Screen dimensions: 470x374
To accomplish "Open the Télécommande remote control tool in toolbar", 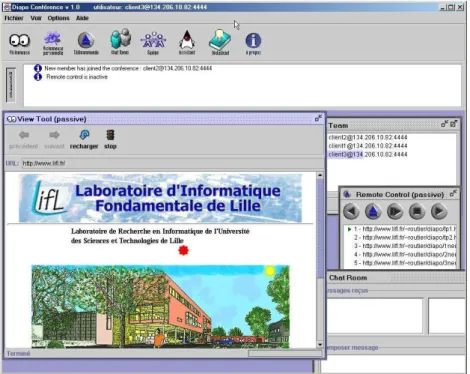I will pos(86,43).
